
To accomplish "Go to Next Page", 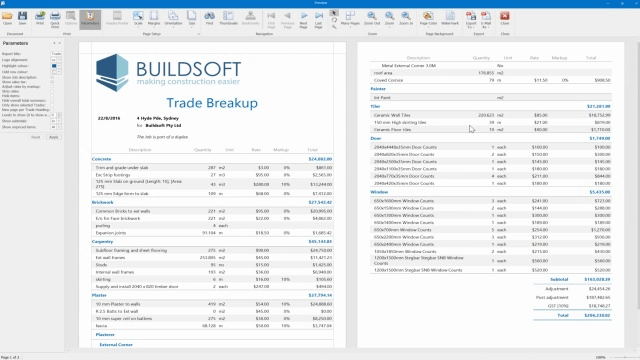I will tap(303, 20).
